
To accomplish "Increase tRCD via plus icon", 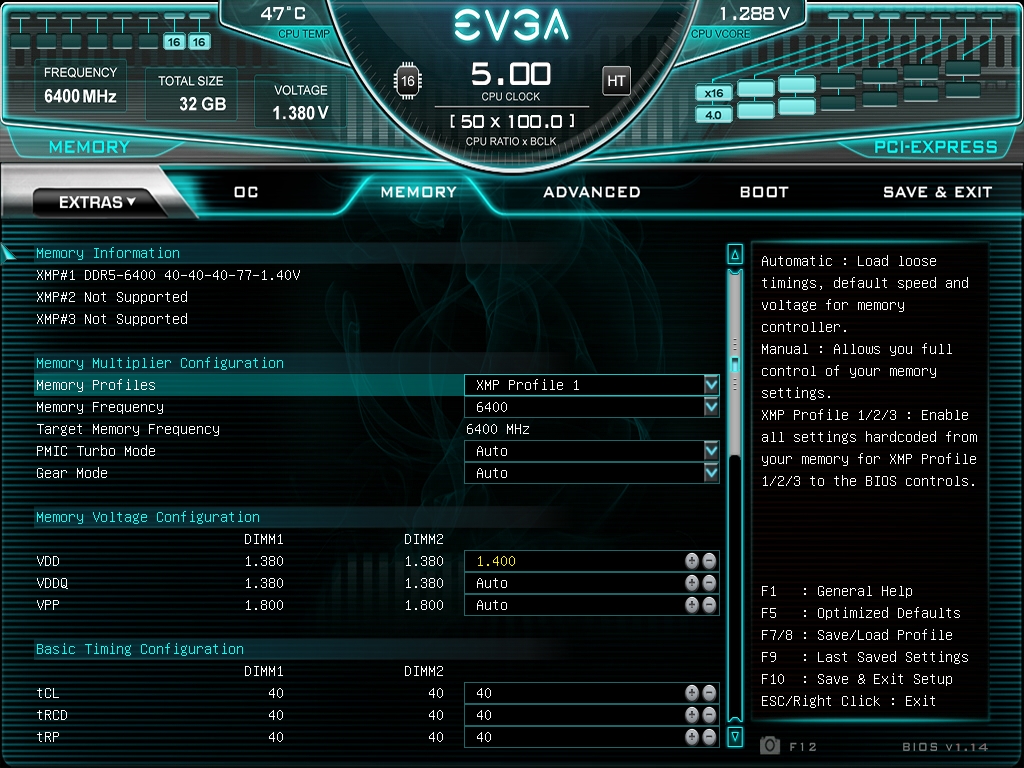I will click(x=692, y=714).
